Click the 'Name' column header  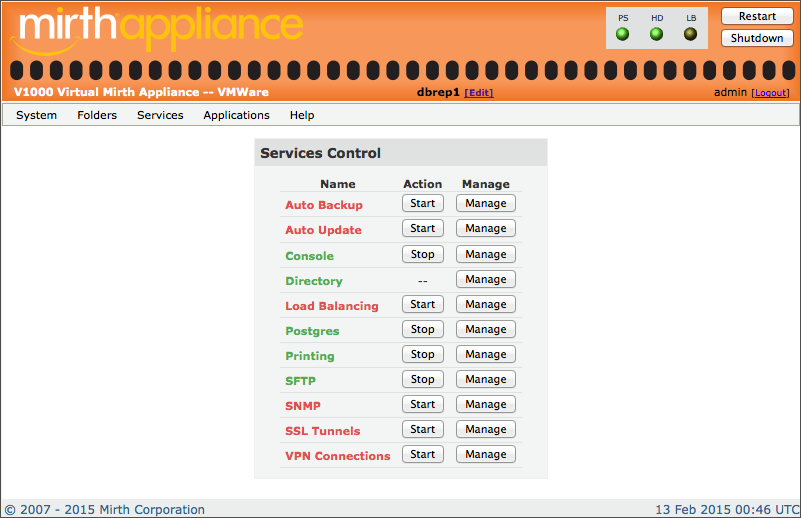(338, 184)
